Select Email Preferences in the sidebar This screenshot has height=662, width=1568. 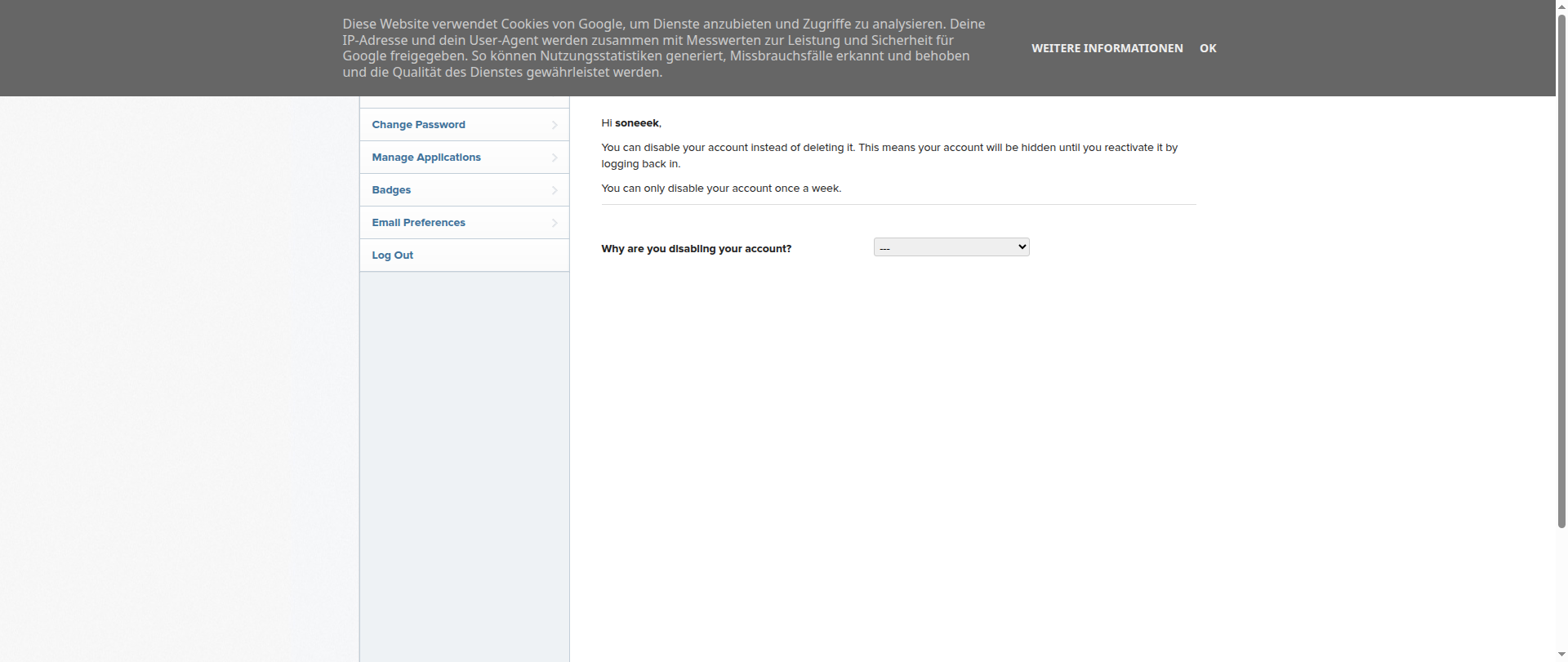click(x=418, y=223)
